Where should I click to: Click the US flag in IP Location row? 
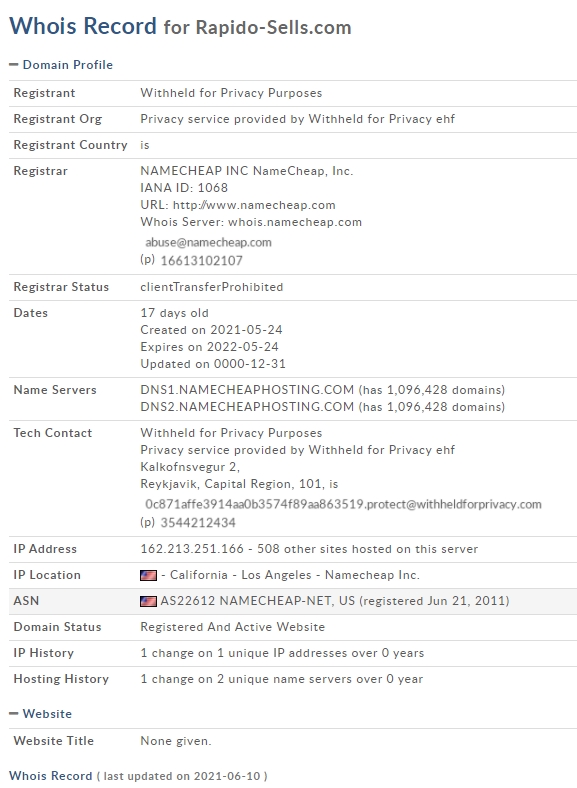tap(148, 575)
